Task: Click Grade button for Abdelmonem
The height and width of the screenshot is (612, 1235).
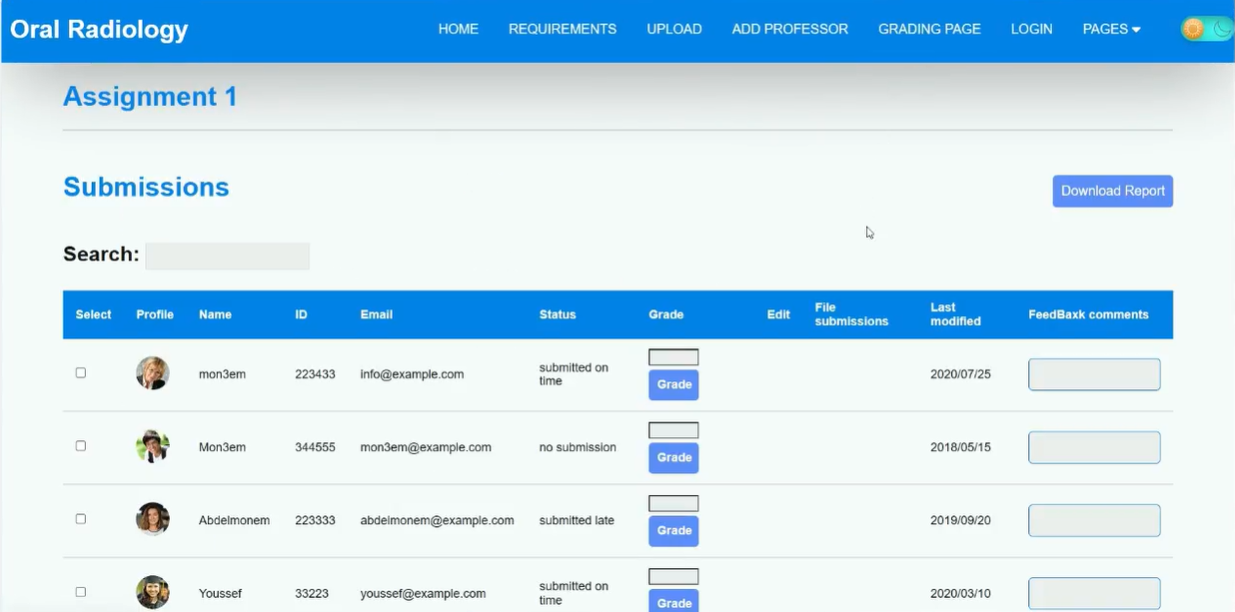Action: point(673,531)
